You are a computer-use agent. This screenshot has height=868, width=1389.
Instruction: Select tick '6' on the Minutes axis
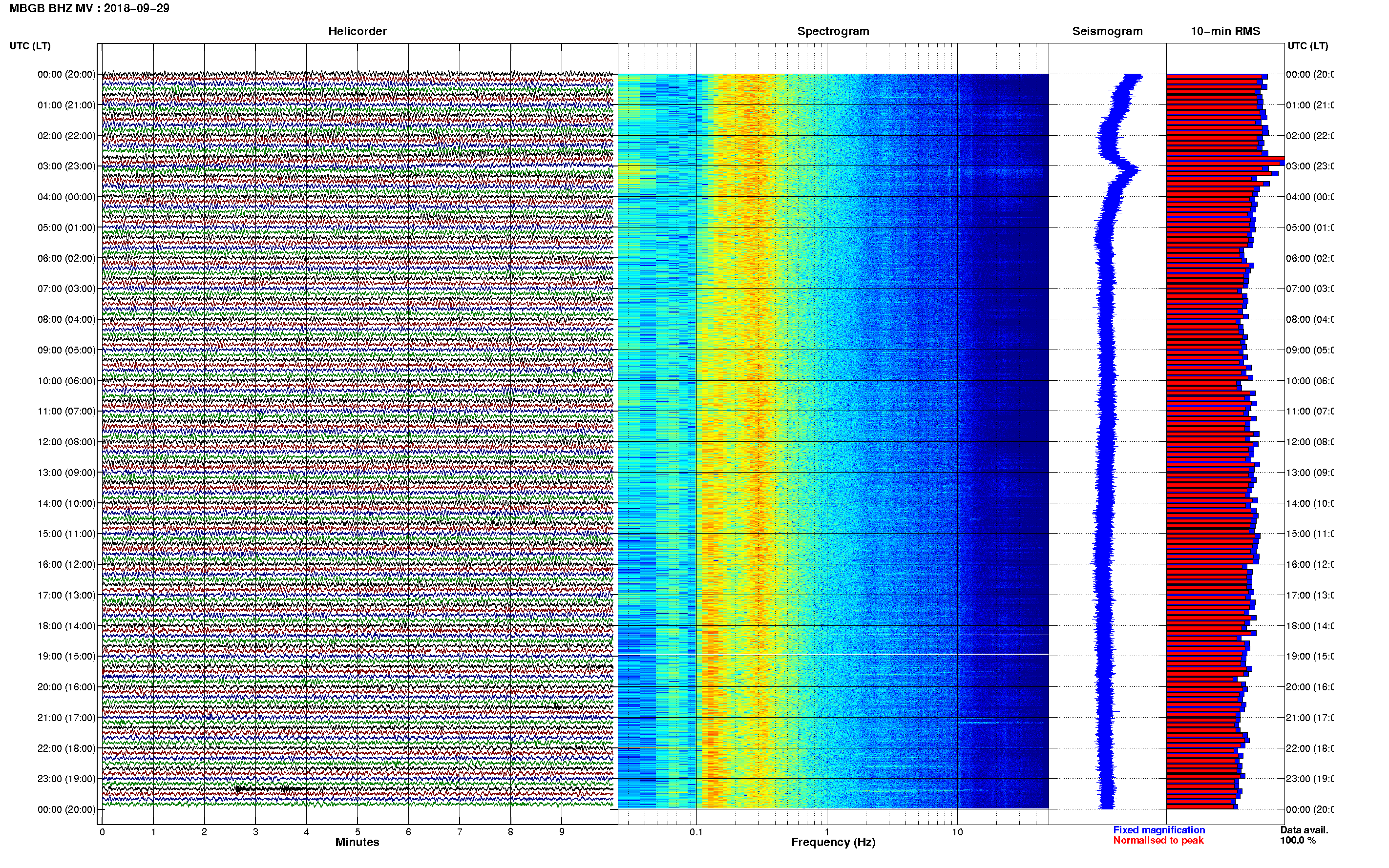coord(408,832)
